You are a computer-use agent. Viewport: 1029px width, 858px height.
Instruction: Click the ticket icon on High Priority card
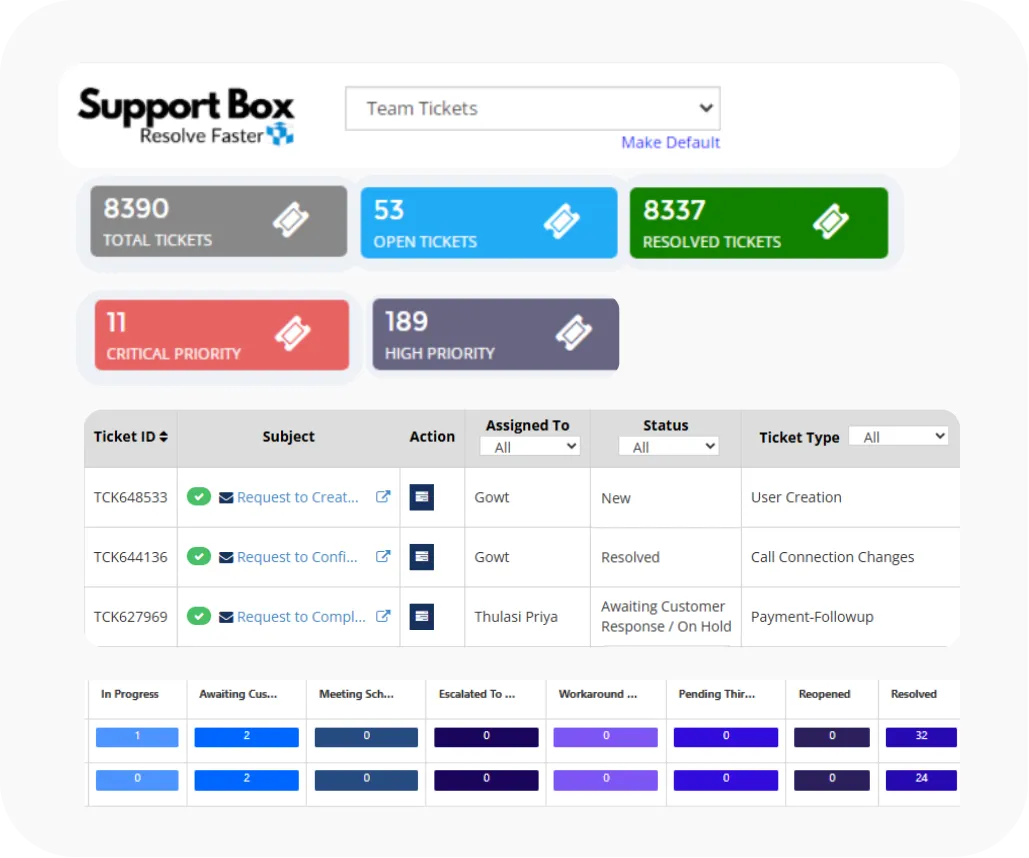coord(574,332)
